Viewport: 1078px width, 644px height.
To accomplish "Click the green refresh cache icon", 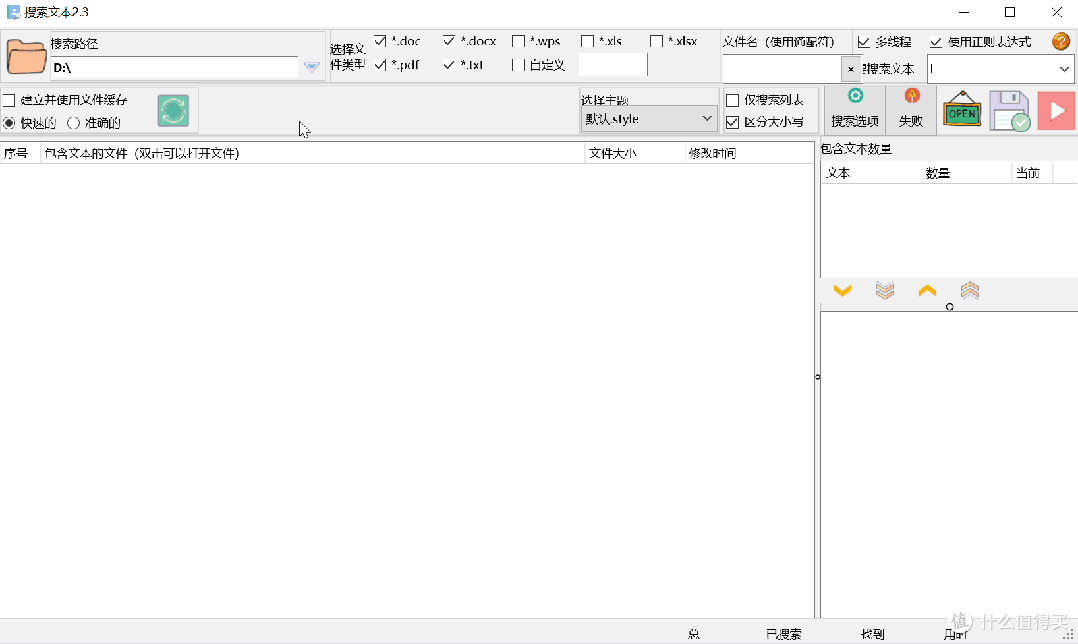I will (x=173, y=111).
